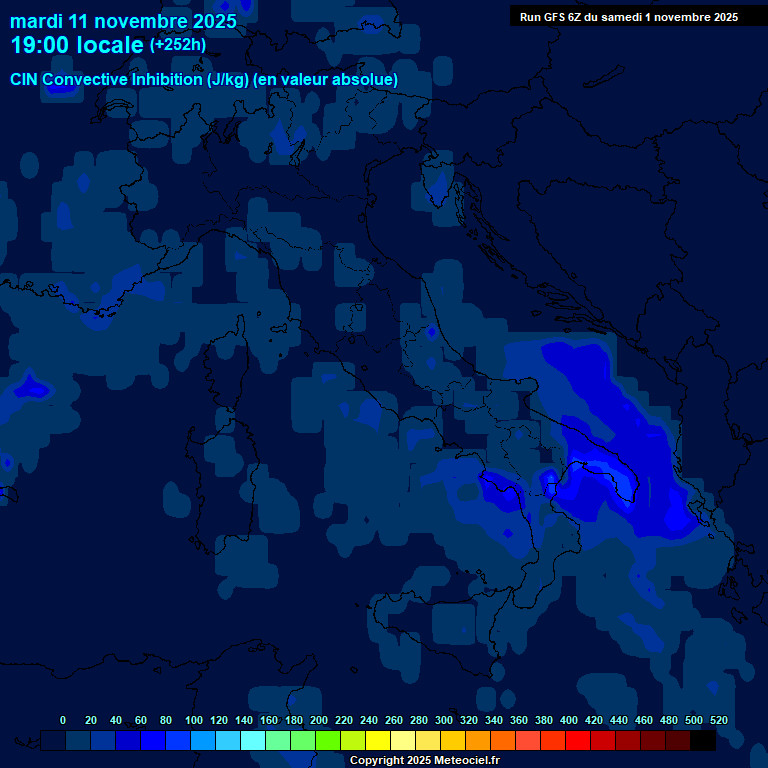The width and height of the screenshot is (768, 768).
Task: Pick the cyan swatch in the color scale
Action: 253,741
